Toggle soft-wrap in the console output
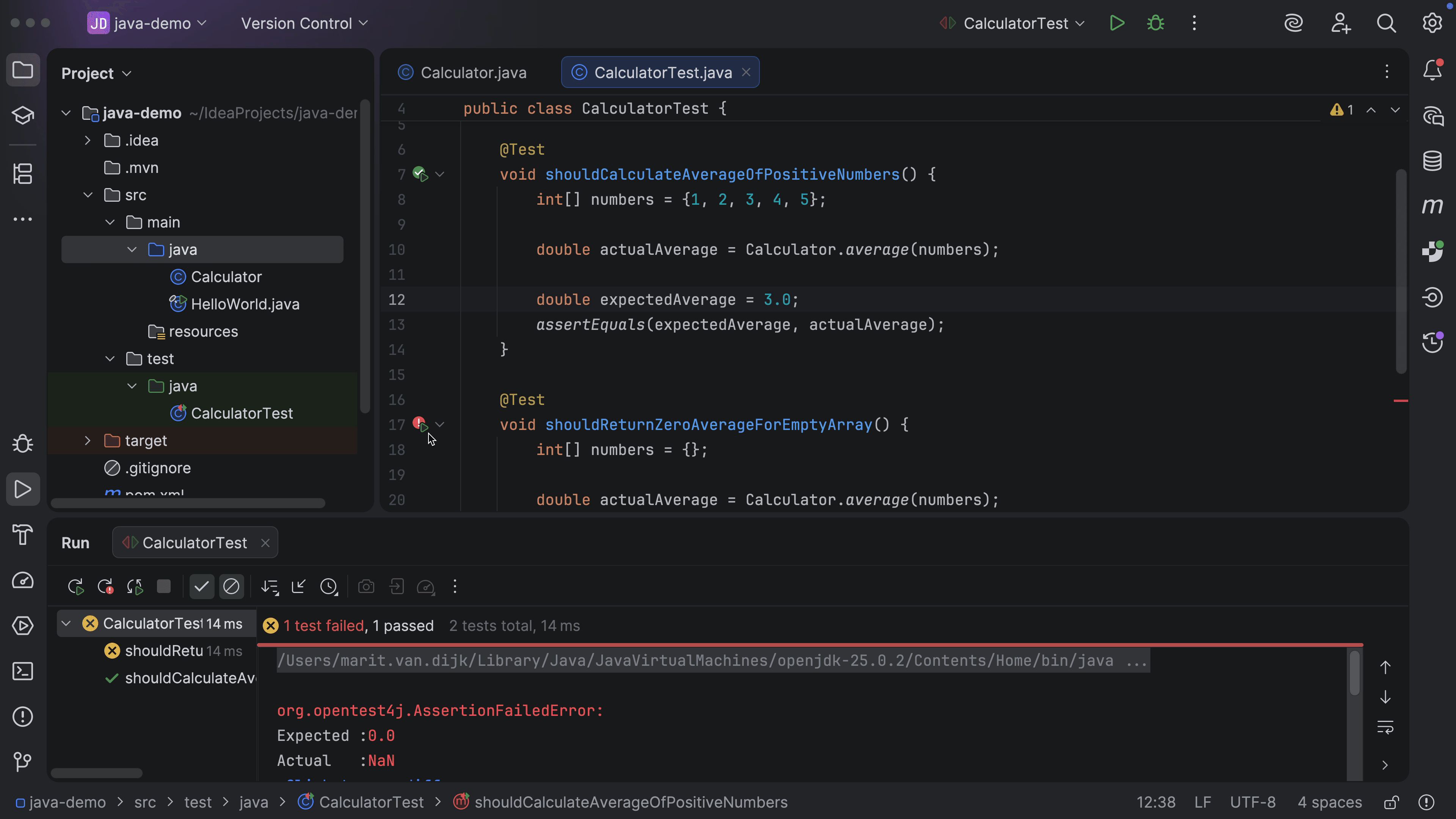The height and width of the screenshot is (819, 1456). [x=1385, y=727]
